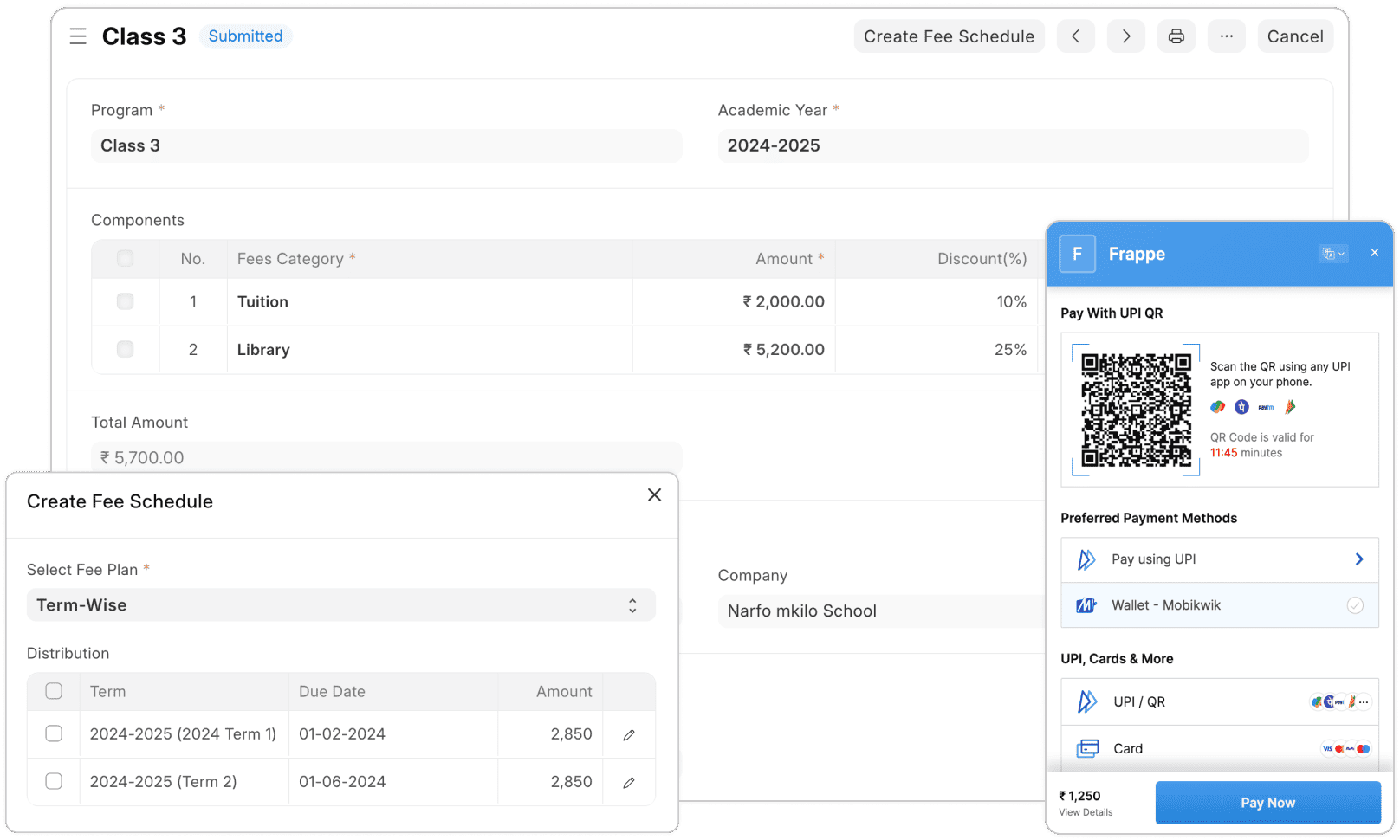Expand the language selector dropdown in Frappe header
Image resolution: width=1400 pixels, height=840 pixels.
tap(1342, 253)
